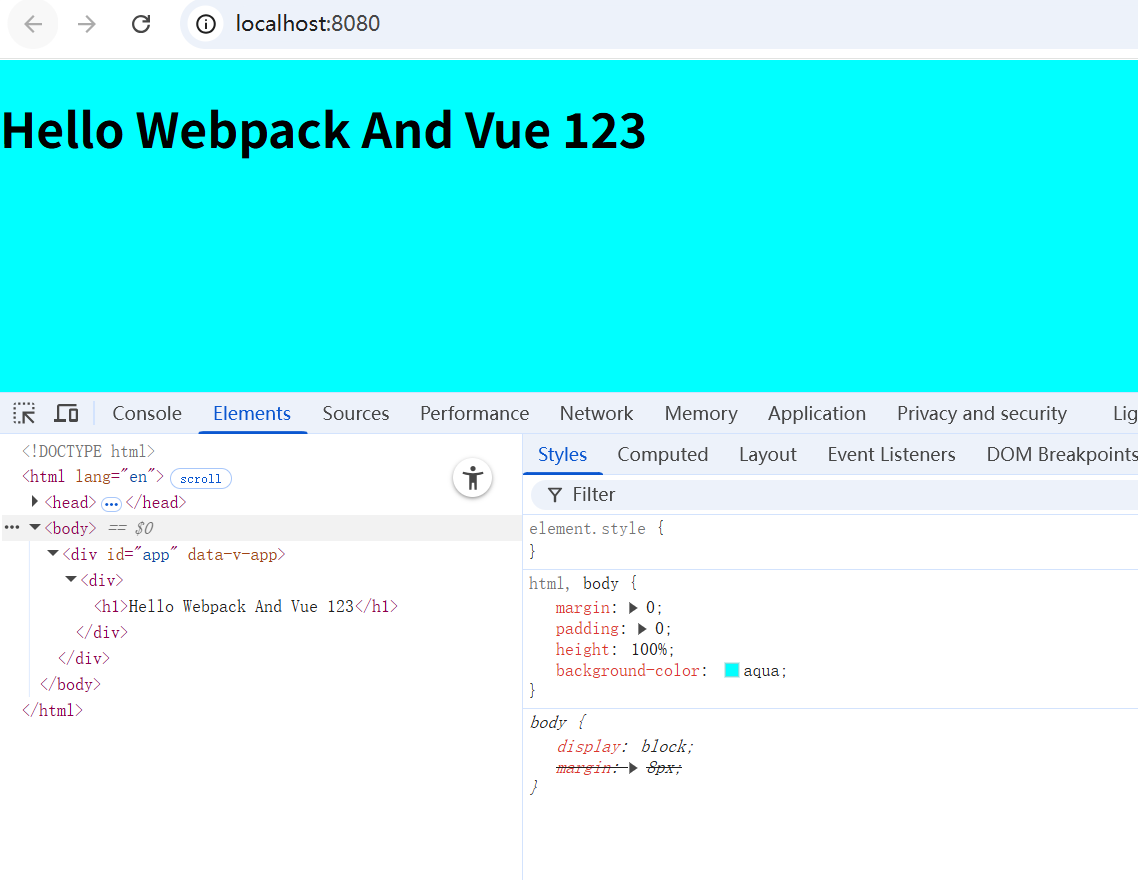Viewport: 1138px width, 880px height.
Task: Open the aqua color swatch picker
Action: pos(732,670)
